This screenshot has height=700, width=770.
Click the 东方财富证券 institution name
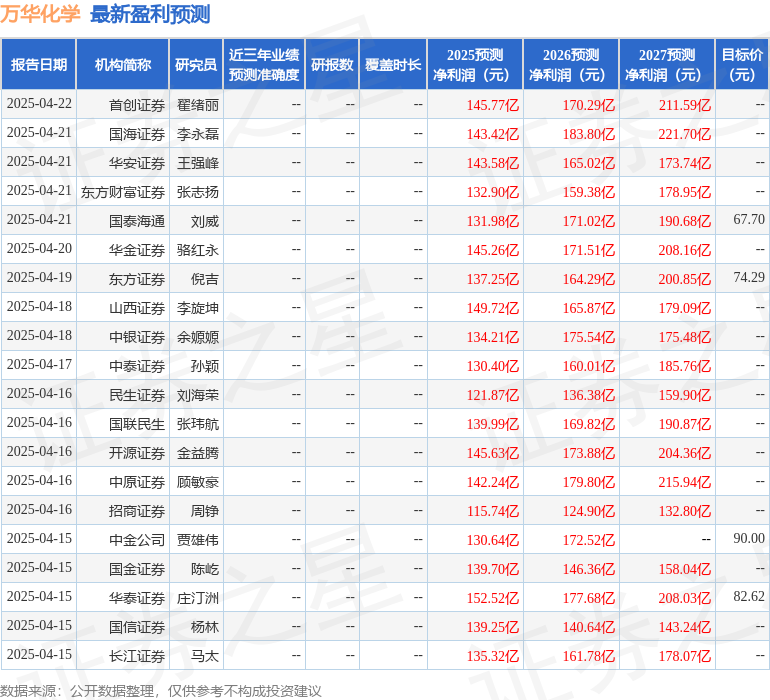point(123,192)
